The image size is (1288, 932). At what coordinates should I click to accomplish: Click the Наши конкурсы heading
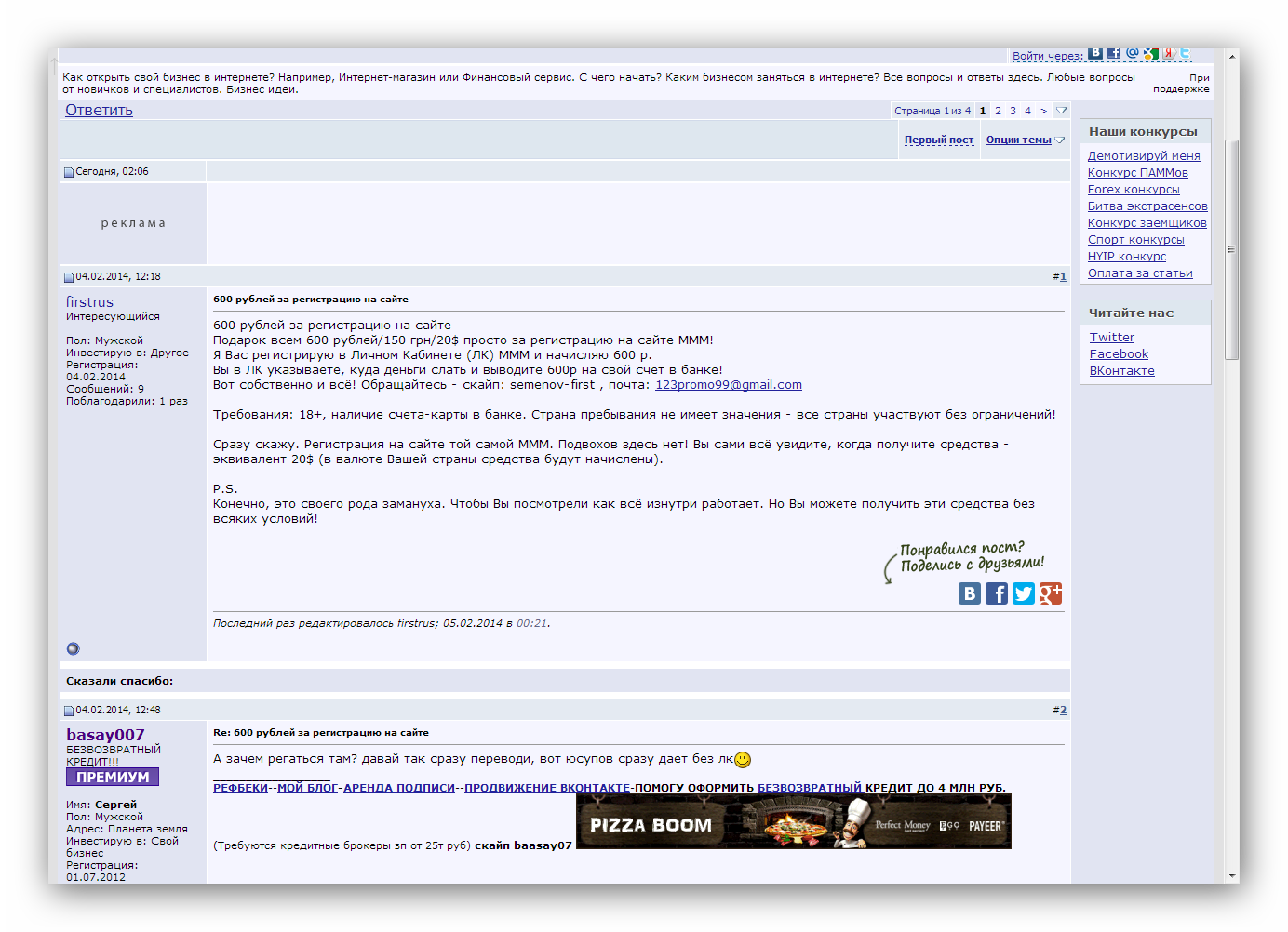pos(1143,132)
